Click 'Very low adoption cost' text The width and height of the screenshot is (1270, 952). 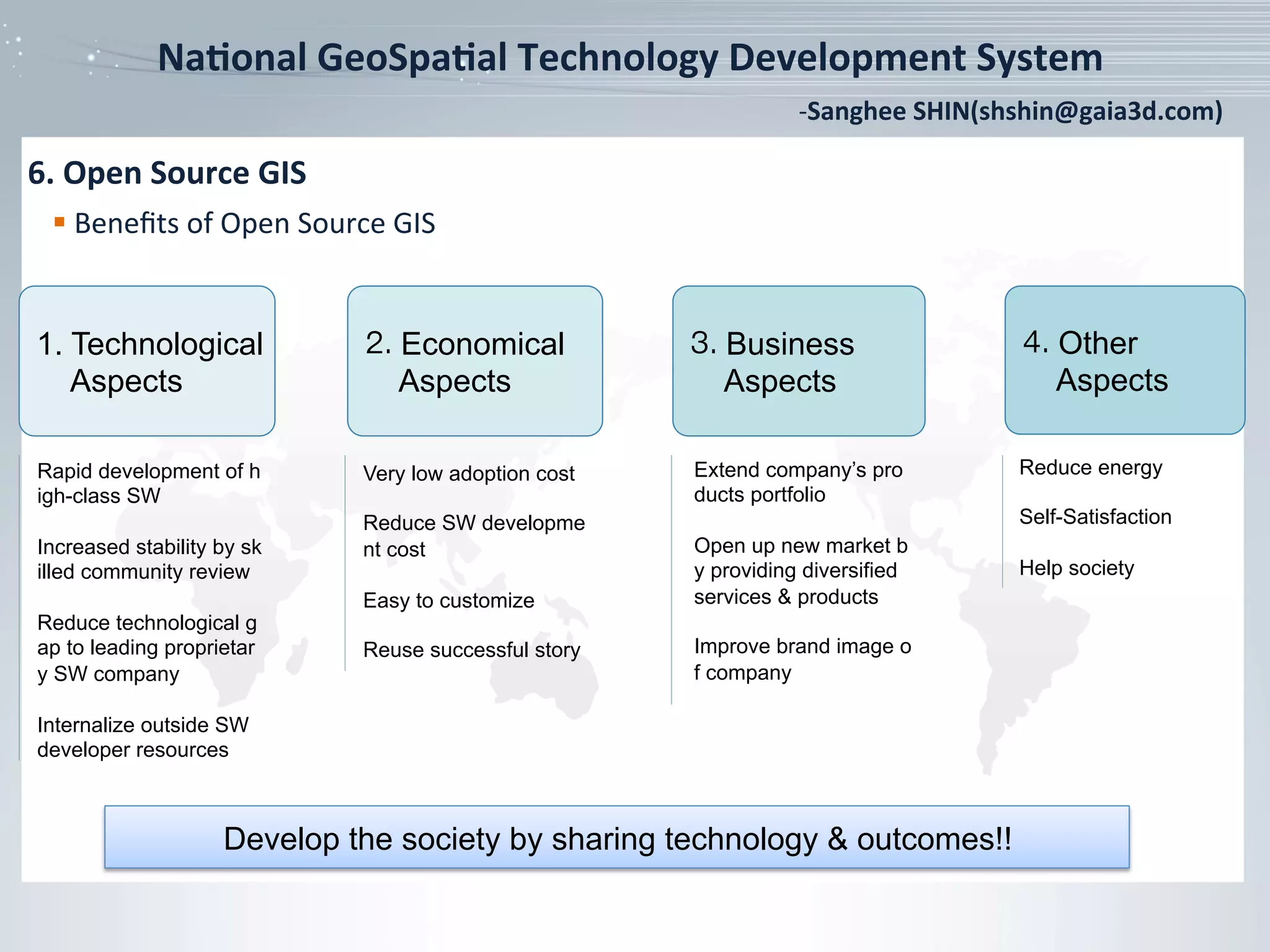tap(469, 474)
